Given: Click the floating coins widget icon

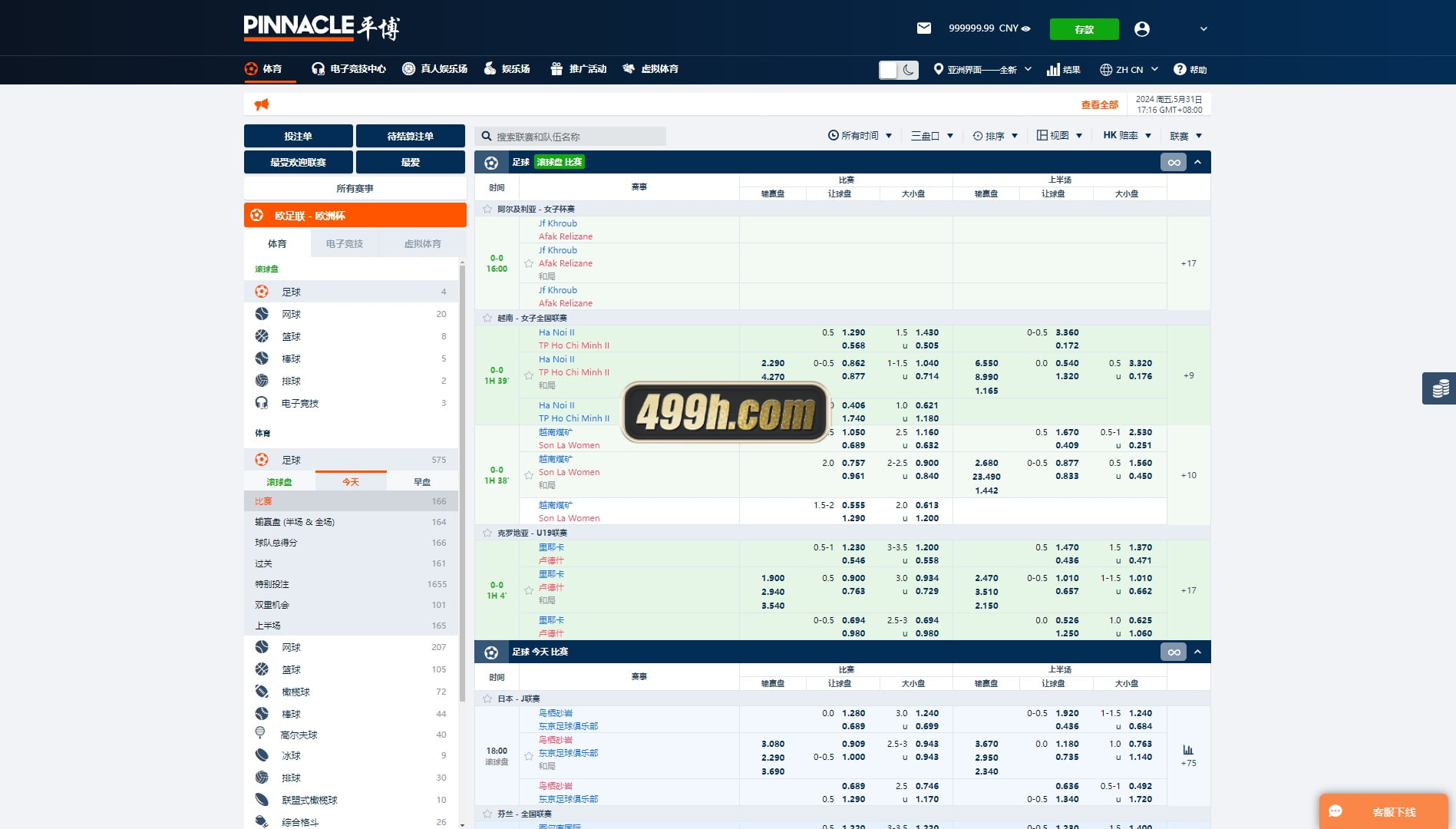Looking at the screenshot, I should click(x=1440, y=388).
